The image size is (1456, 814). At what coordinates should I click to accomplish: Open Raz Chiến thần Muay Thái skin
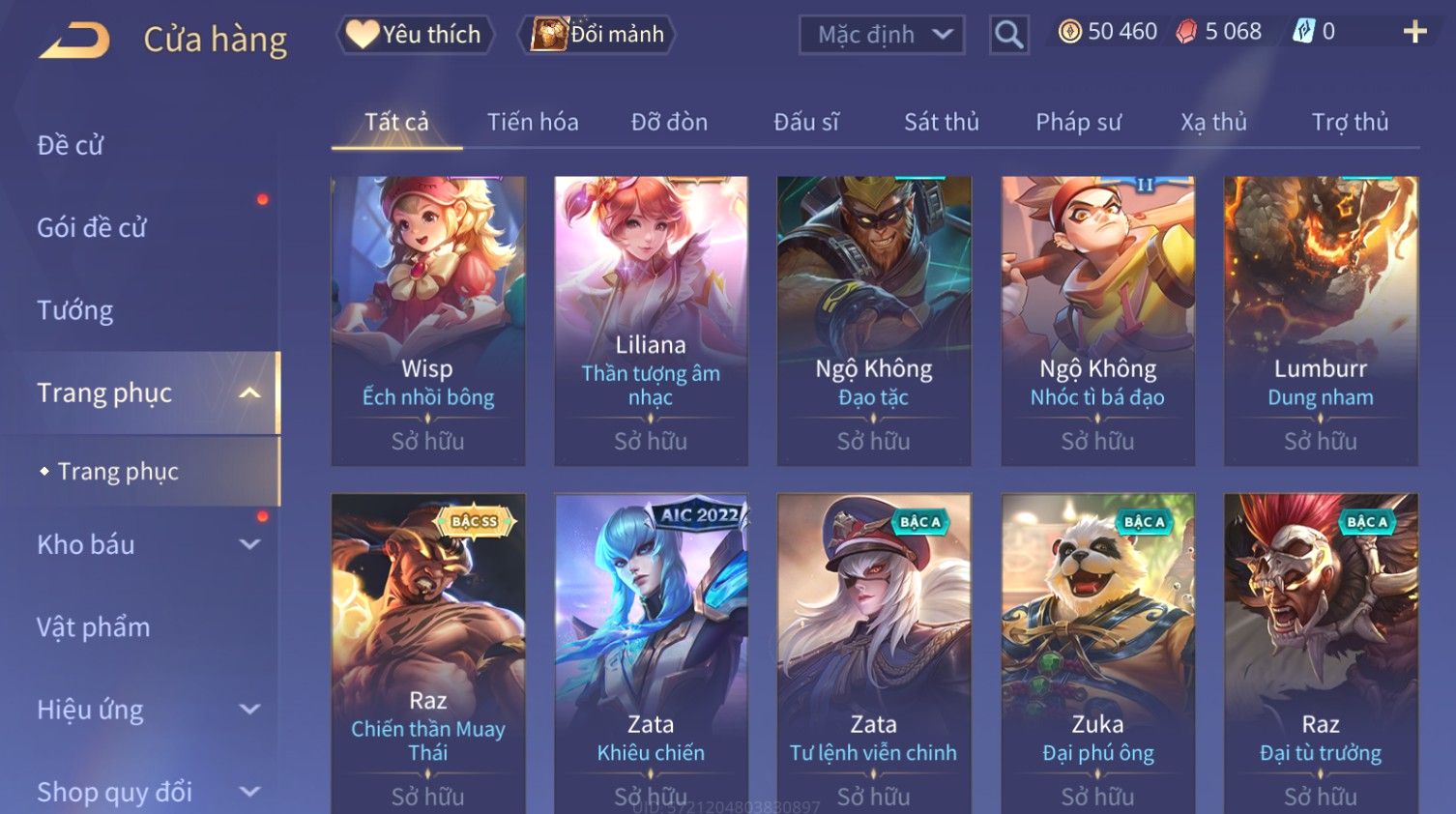(x=428, y=654)
